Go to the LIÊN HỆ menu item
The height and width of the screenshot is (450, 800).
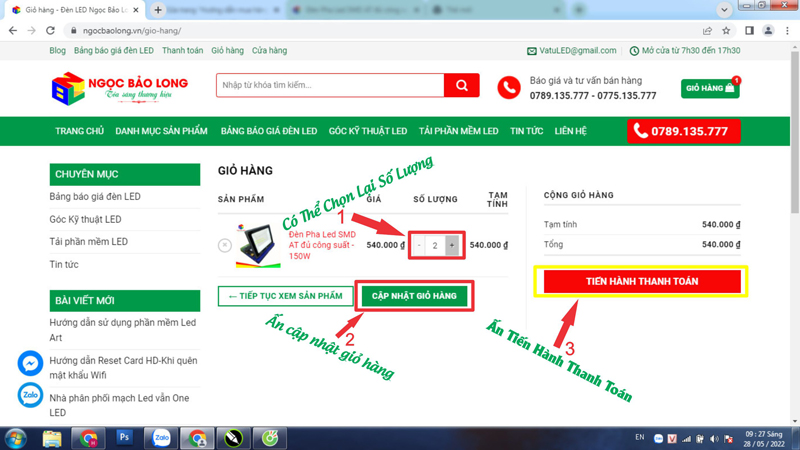click(570, 131)
